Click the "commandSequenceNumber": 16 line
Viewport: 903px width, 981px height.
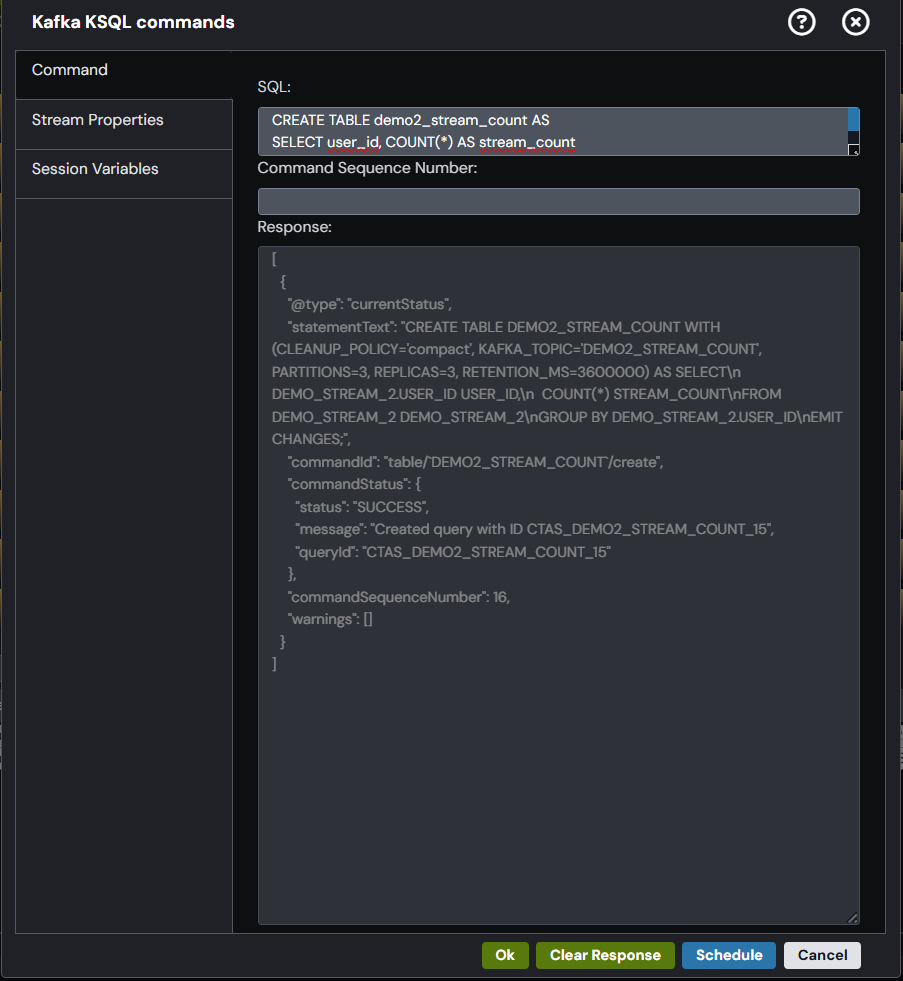(x=399, y=597)
